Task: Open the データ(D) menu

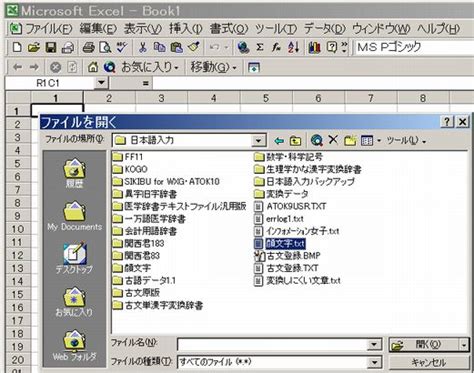Action: pyautogui.click(x=325, y=29)
